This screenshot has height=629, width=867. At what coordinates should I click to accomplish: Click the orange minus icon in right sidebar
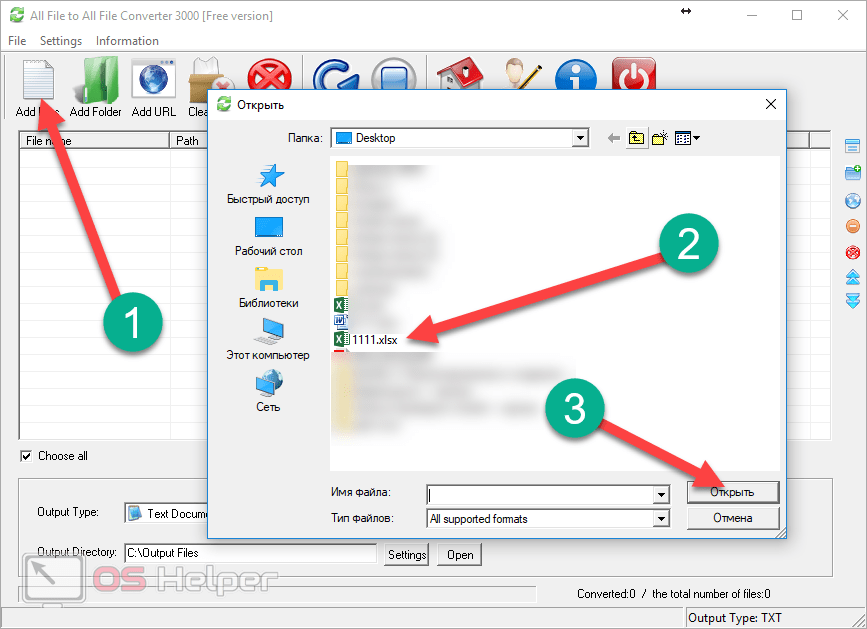click(853, 226)
